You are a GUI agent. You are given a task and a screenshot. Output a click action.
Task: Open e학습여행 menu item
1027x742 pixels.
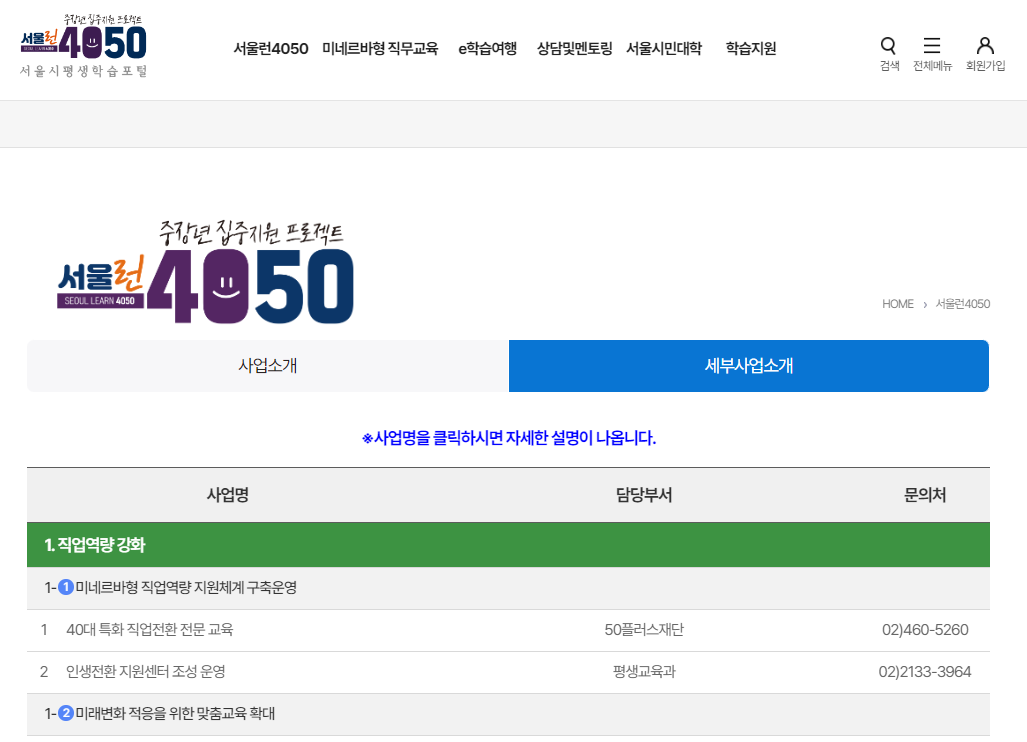[487, 48]
